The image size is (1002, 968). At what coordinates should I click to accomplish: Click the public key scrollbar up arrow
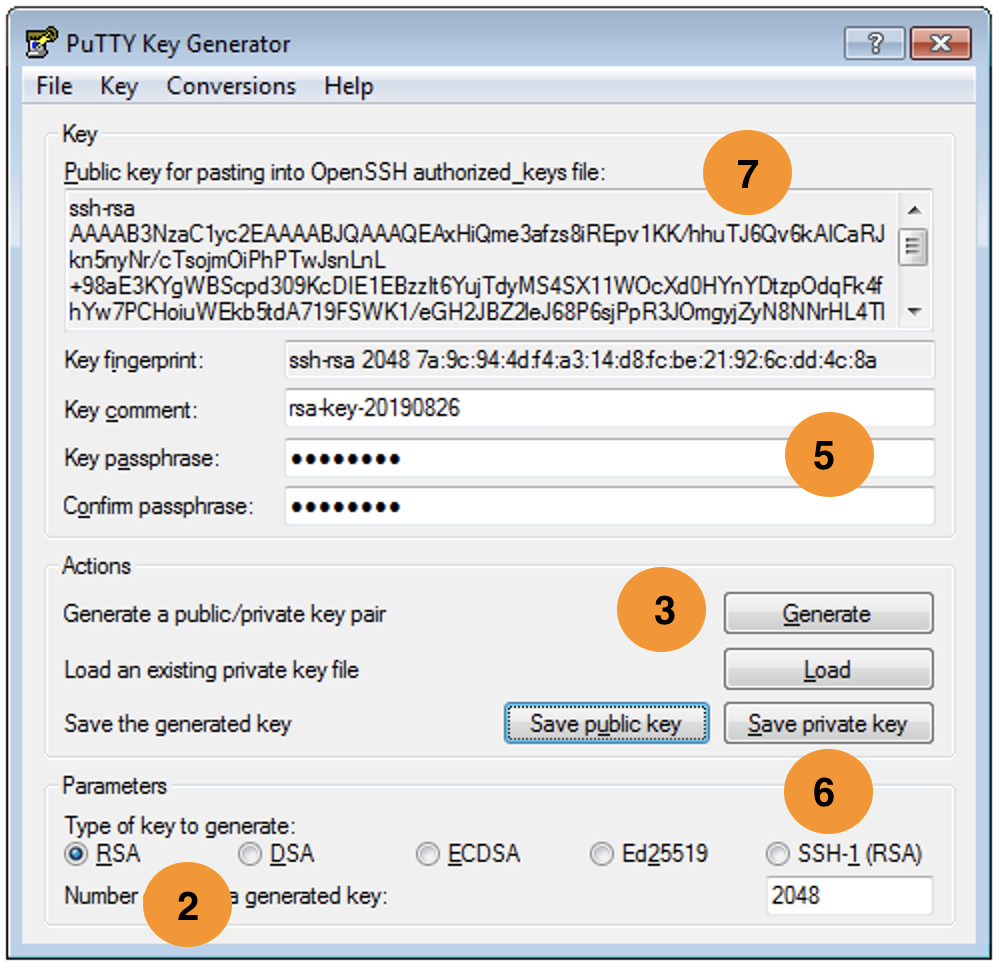tap(914, 210)
